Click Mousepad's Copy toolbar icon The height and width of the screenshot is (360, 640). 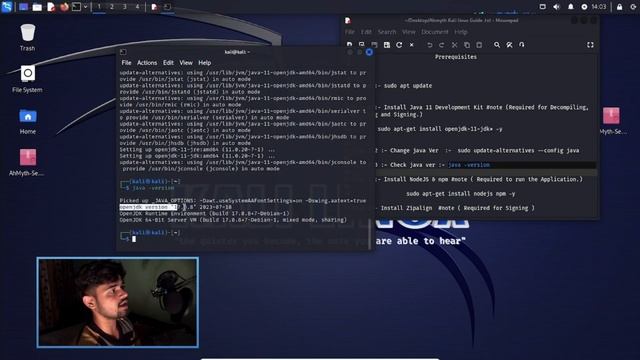point(467,45)
